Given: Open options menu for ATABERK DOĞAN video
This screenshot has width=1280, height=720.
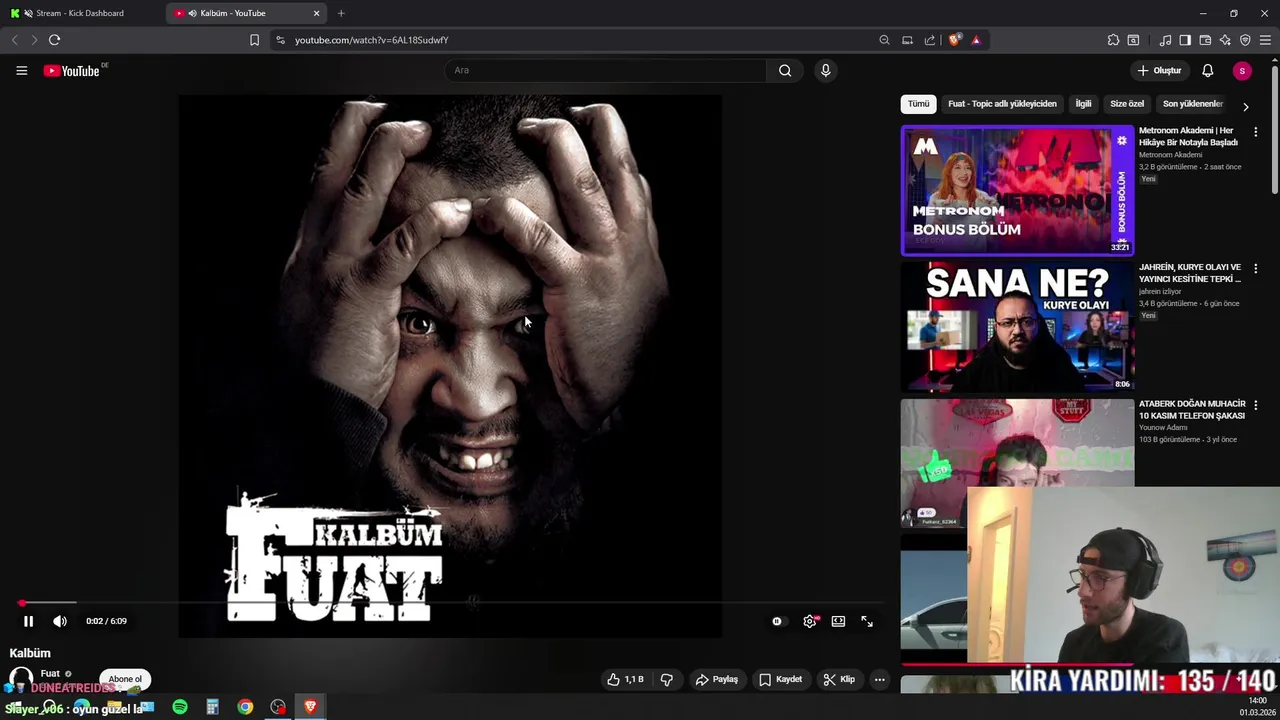Looking at the screenshot, I should click(1256, 405).
